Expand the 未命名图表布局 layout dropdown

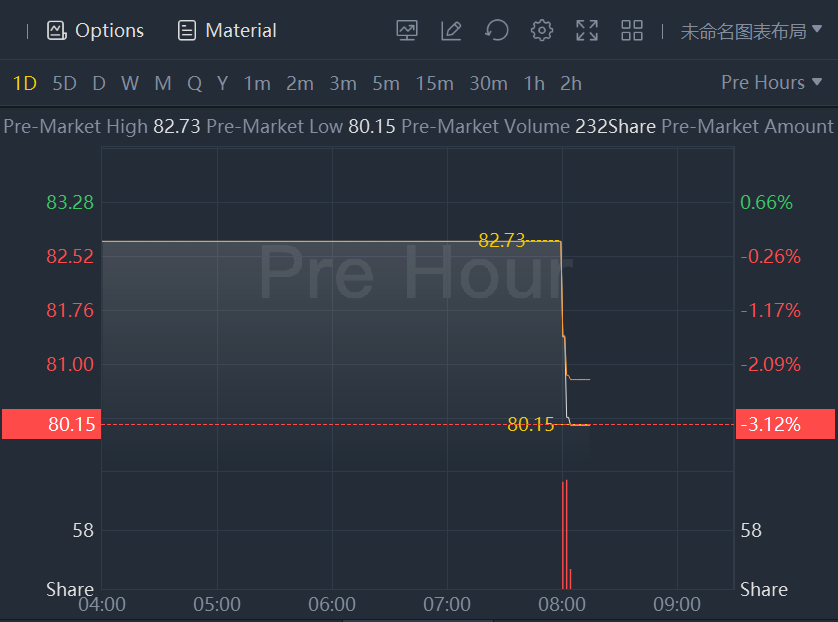[751, 31]
